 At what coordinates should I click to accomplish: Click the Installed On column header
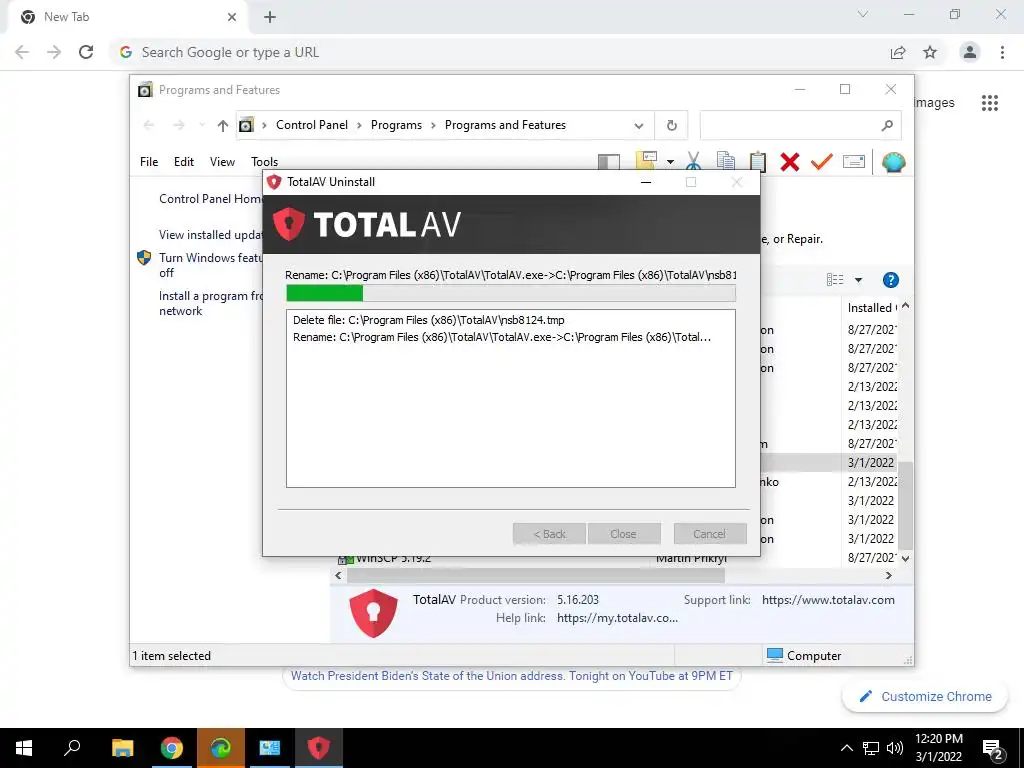coord(871,308)
